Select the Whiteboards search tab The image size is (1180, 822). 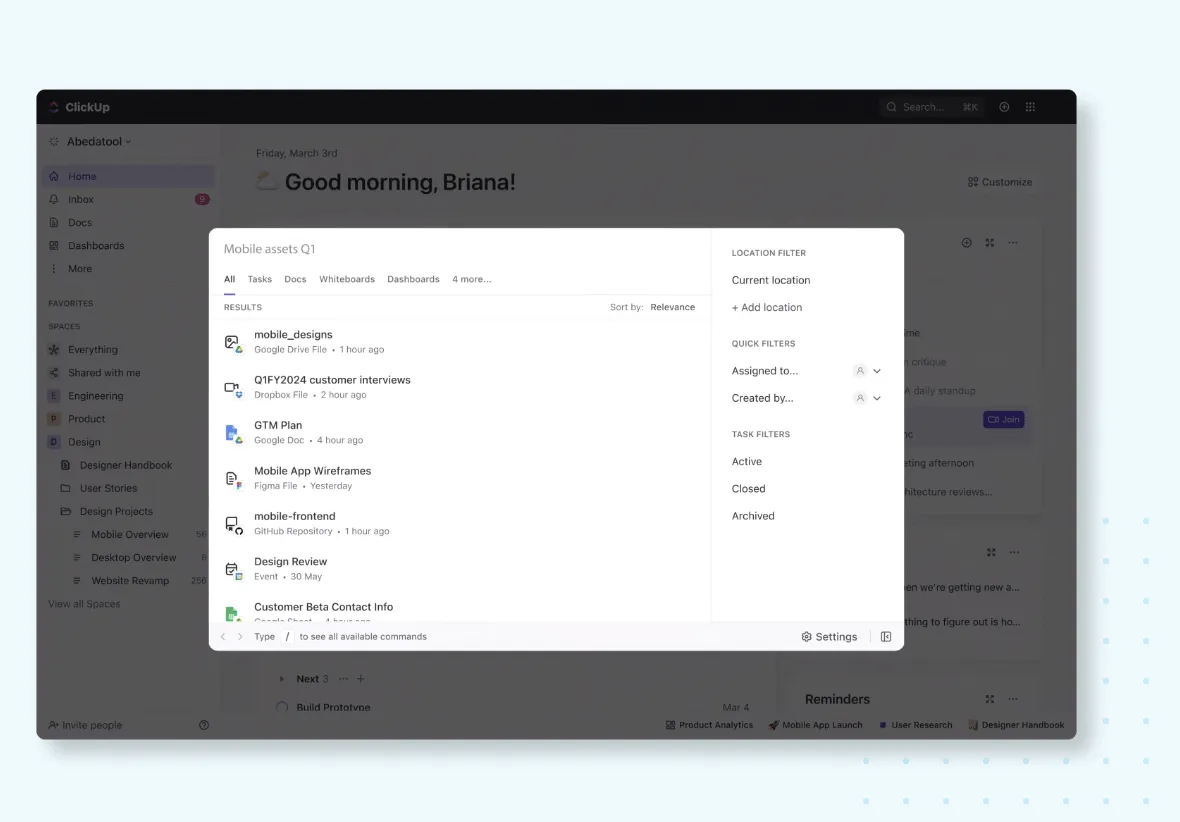pyautogui.click(x=347, y=279)
